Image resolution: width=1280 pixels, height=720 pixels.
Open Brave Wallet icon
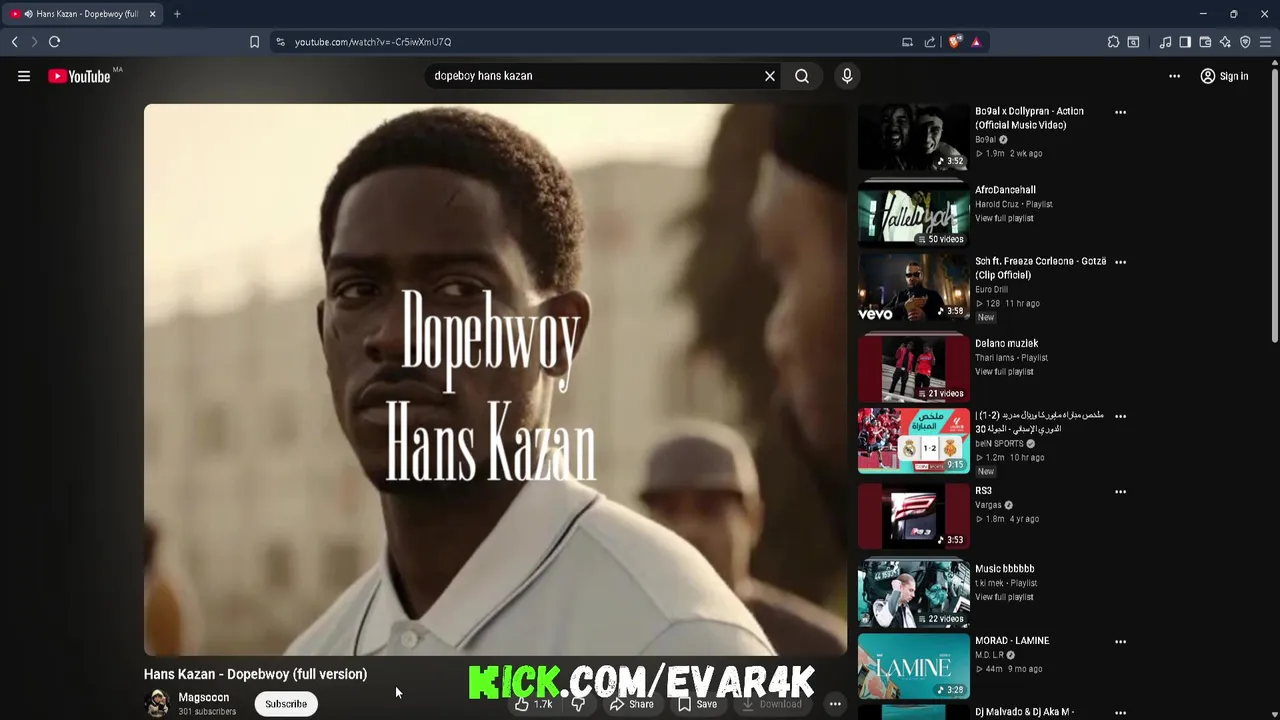click(1205, 42)
